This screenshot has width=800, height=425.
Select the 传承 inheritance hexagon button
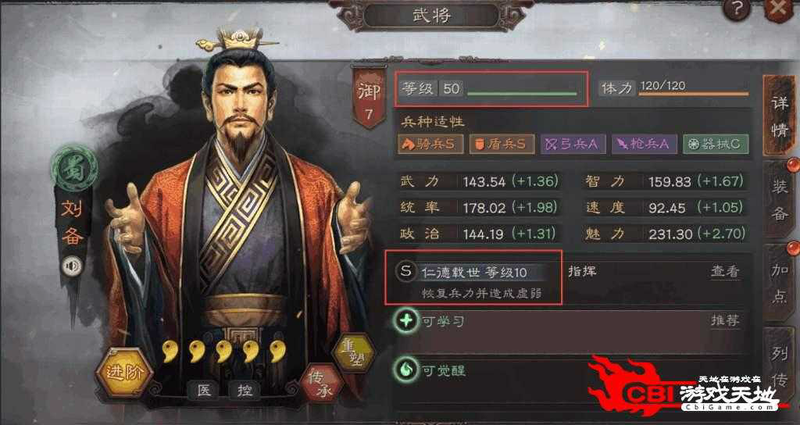tap(321, 383)
